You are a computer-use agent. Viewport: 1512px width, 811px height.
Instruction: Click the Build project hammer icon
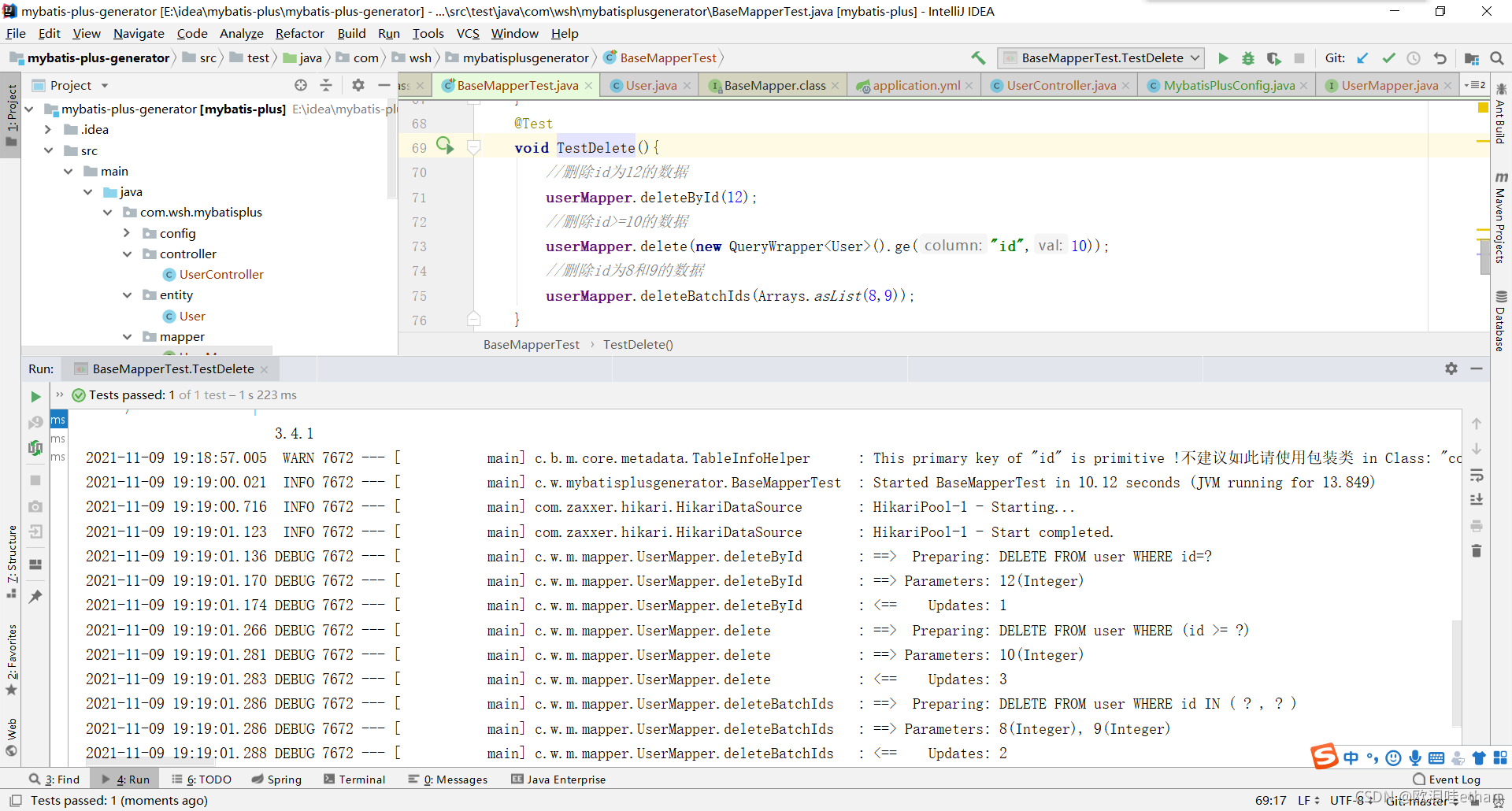978,57
